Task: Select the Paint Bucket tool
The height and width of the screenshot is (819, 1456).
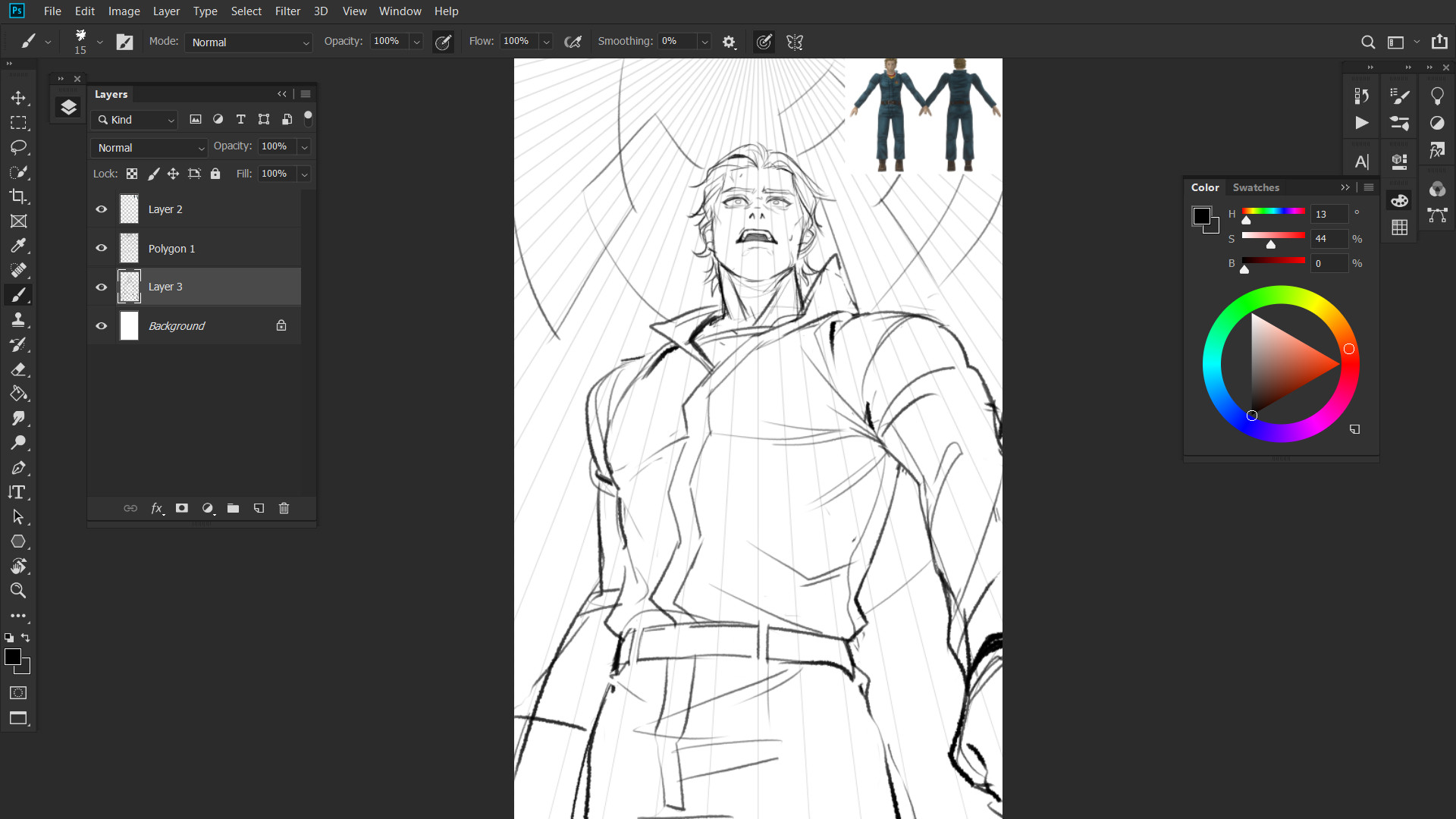Action: tap(18, 394)
